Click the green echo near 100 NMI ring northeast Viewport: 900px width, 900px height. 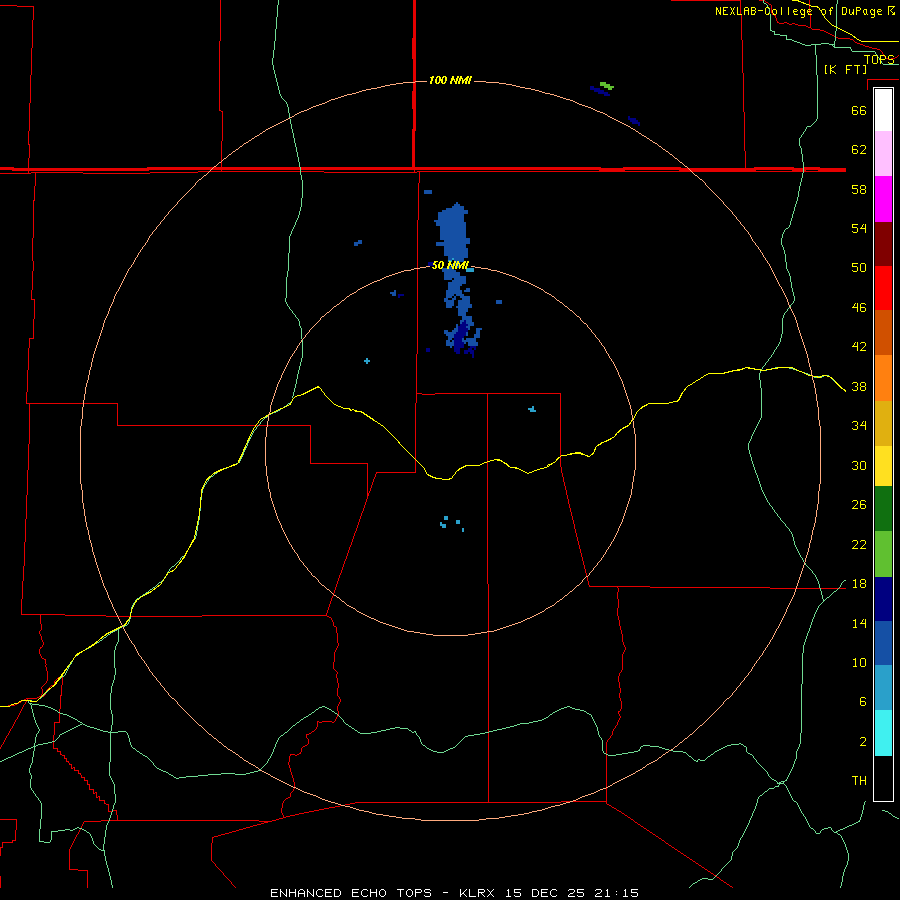(606, 86)
